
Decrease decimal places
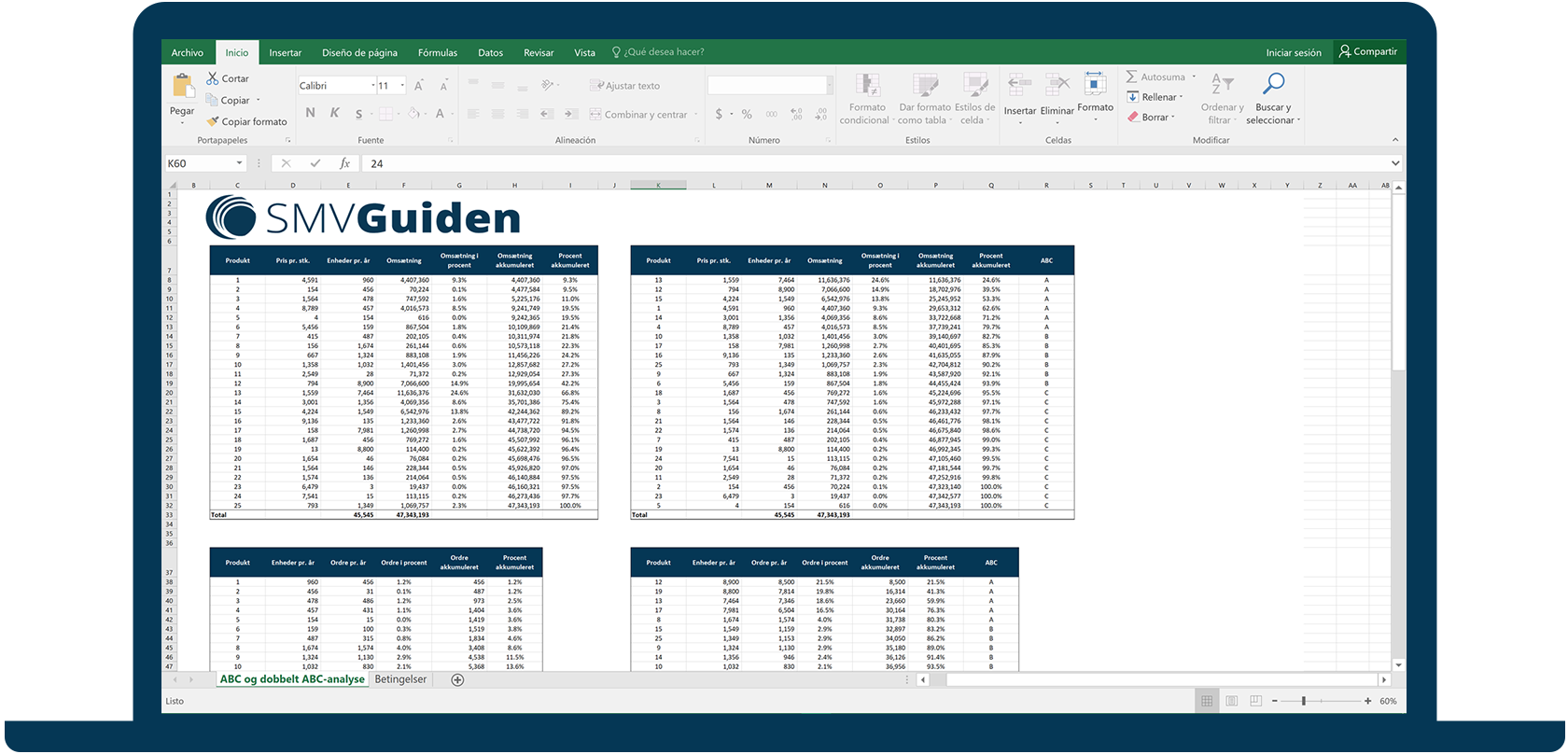[x=820, y=114]
